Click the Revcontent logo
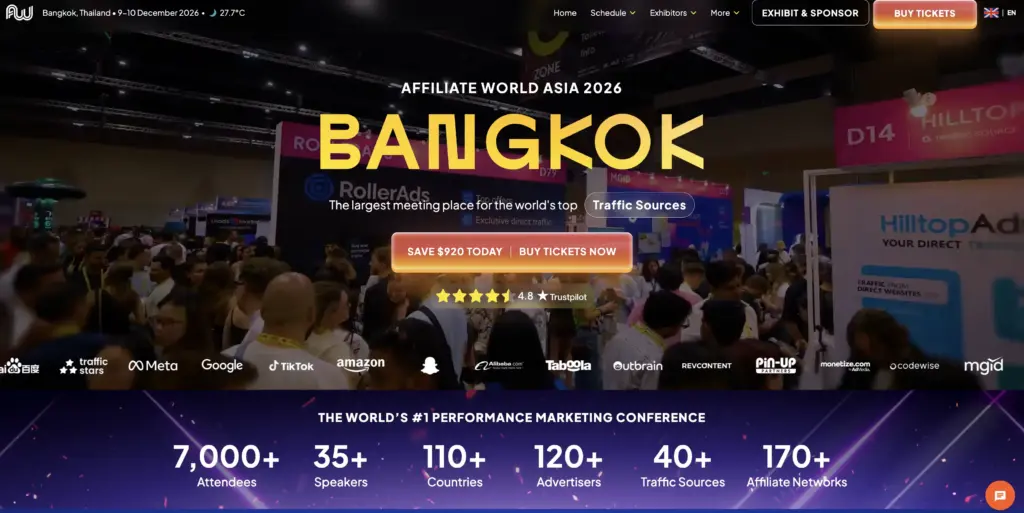This screenshot has height=513, width=1024. click(x=707, y=366)
